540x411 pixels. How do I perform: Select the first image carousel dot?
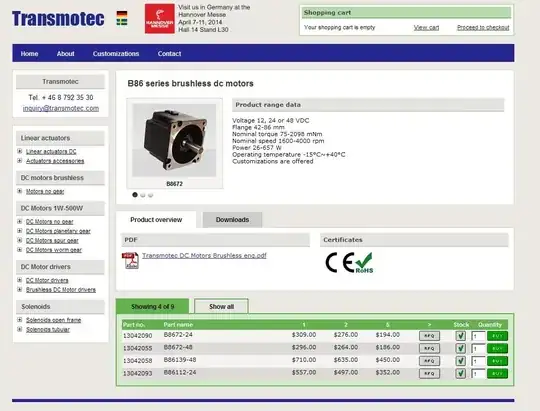pos(135,195)
